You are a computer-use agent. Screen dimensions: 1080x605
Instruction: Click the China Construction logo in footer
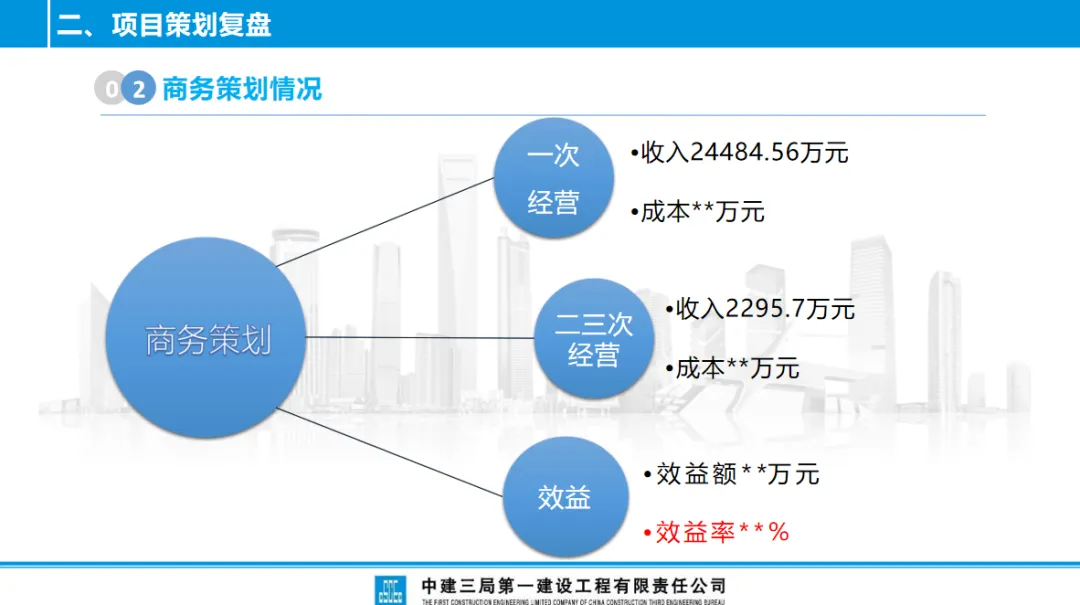pyautogui.click(x=391, y=591)
